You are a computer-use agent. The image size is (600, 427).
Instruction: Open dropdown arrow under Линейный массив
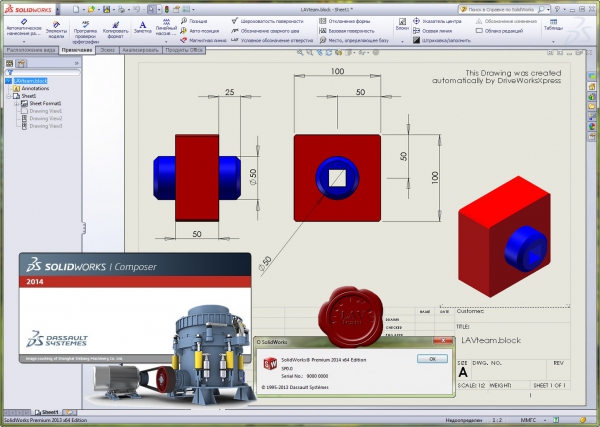(x=166, y=42)
